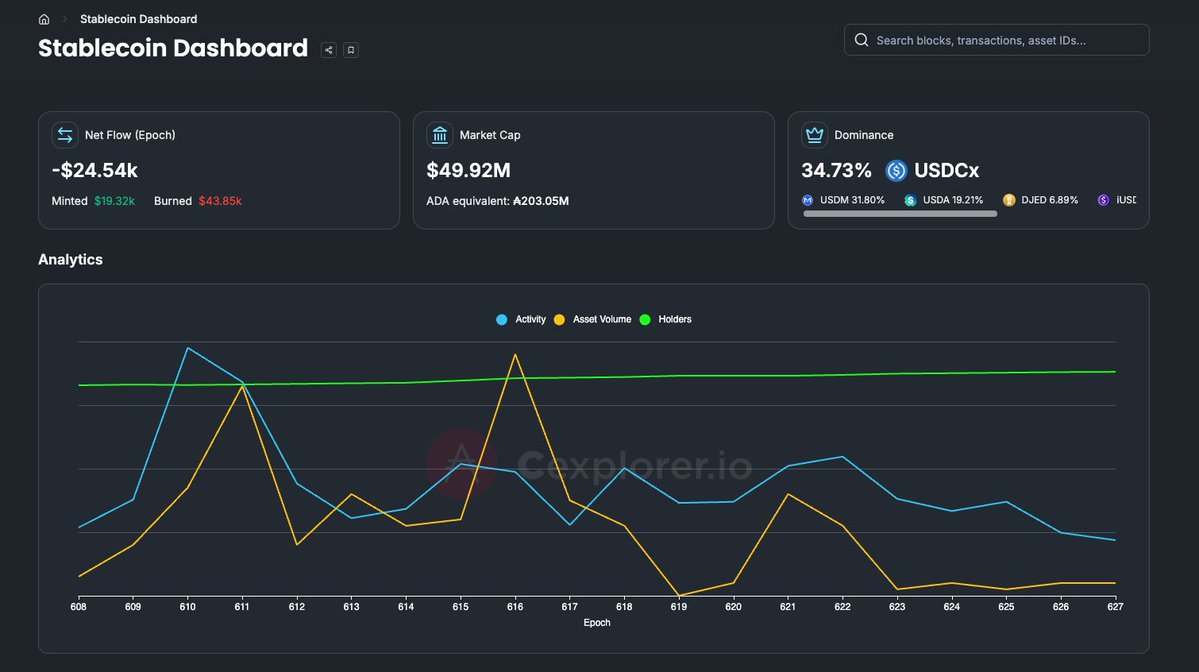Click the Minted $19.32k value
The image size is (1199, 672).
115,201
